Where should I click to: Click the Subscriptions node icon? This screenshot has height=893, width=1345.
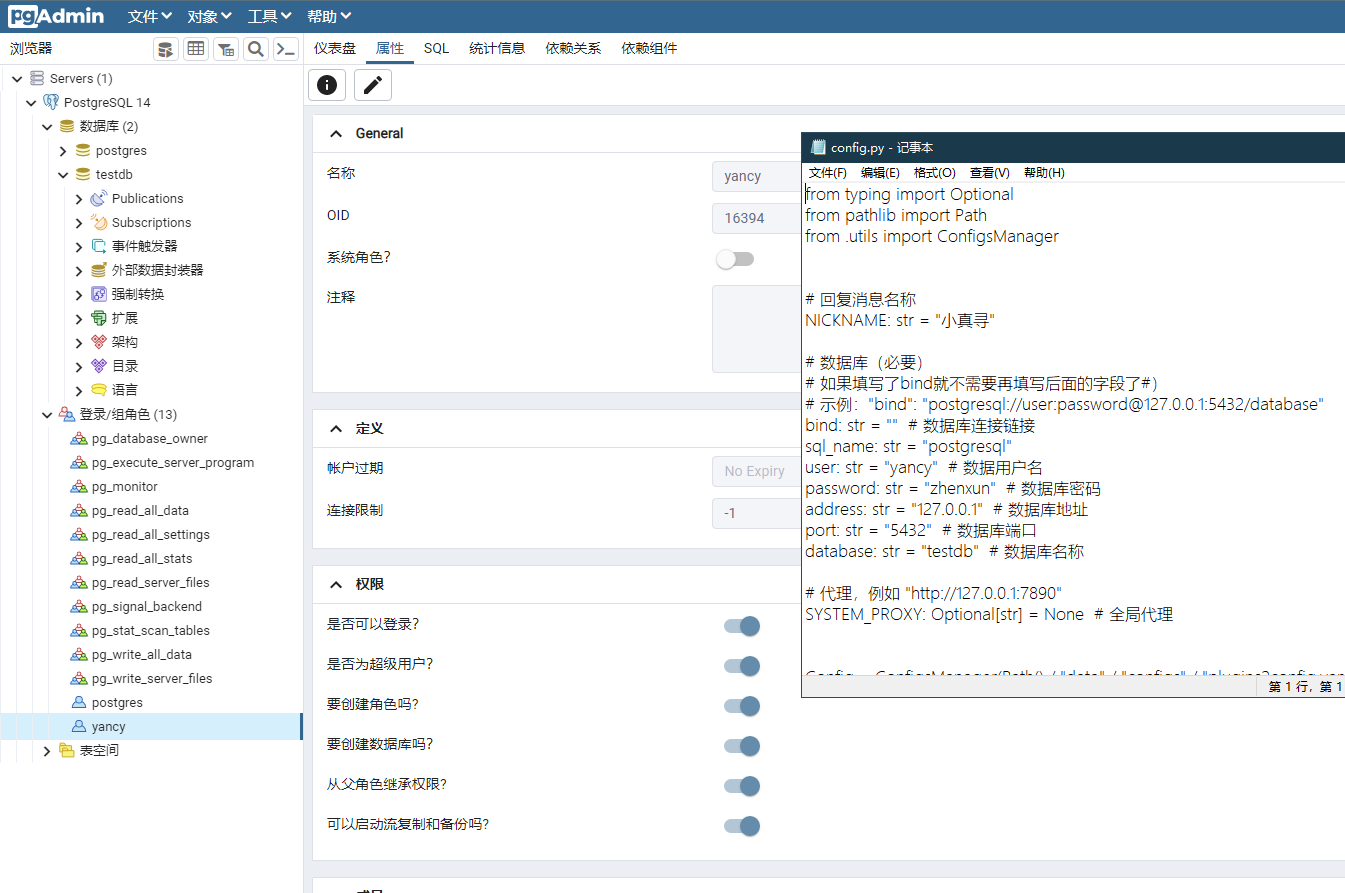click(x=98, y=222)
